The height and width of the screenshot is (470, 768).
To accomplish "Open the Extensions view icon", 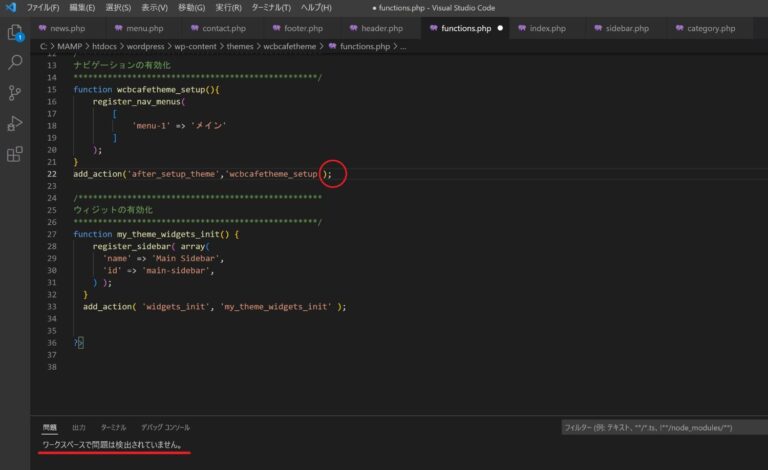I will 15,154.
